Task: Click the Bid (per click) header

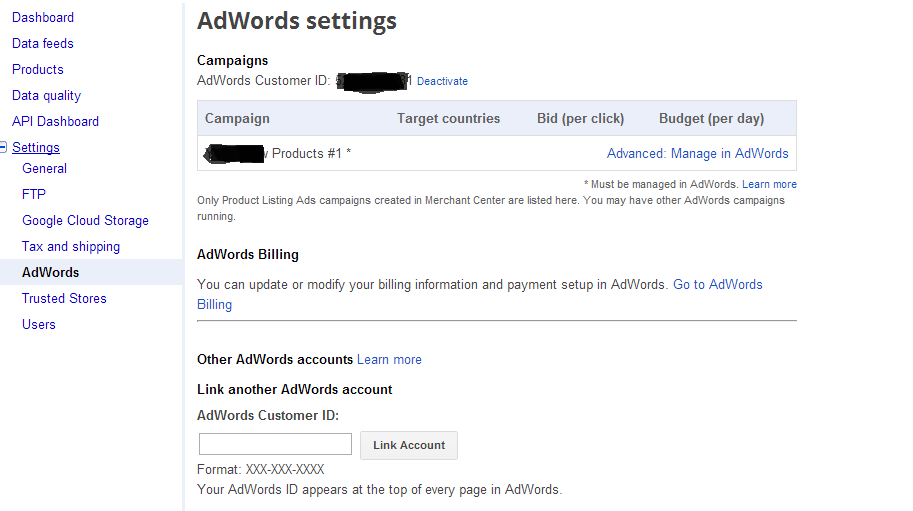Action: [580, 119]
